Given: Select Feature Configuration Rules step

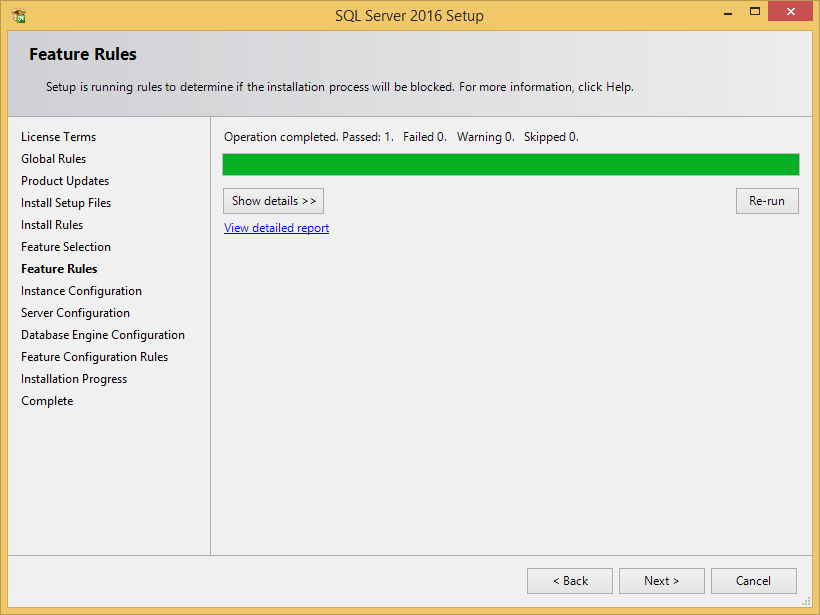Looking at the screenshot, I should coord(94,357).
